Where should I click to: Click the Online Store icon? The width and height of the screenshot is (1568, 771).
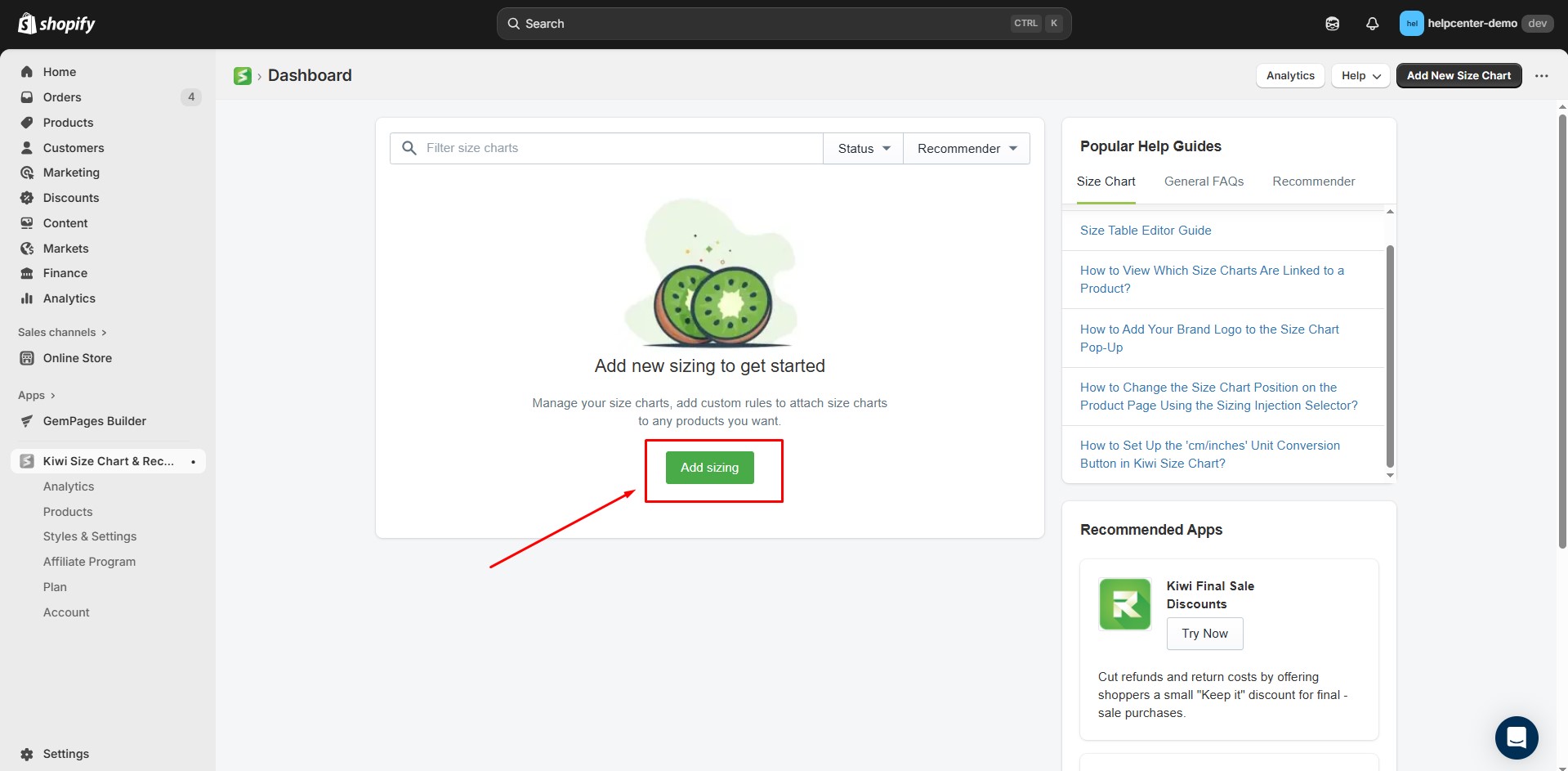tap(27, 358)
